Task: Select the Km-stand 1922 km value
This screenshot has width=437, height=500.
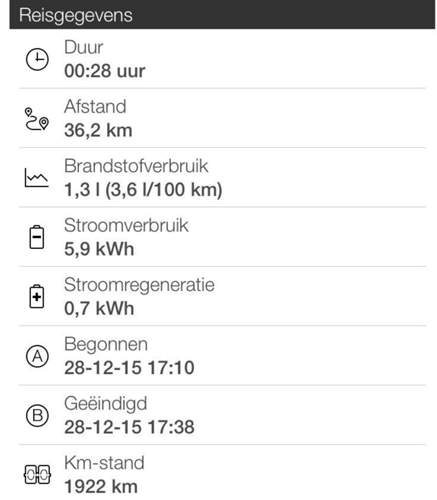Action: [x=101, y=486]
